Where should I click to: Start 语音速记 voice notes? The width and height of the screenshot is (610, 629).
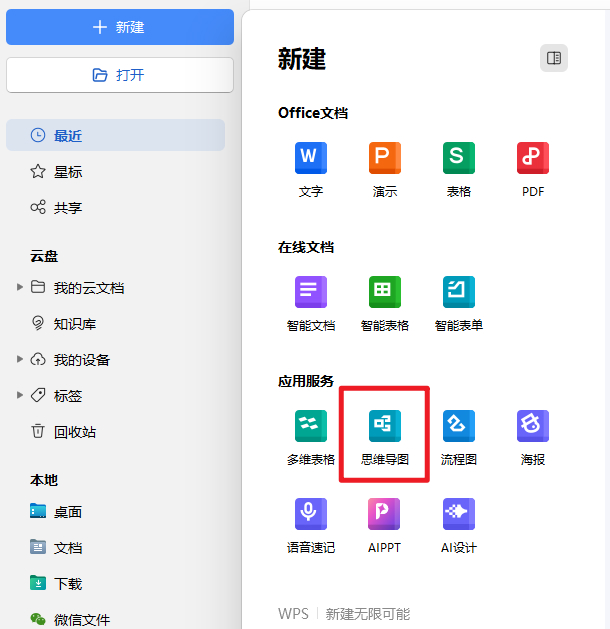click(311, 526)
